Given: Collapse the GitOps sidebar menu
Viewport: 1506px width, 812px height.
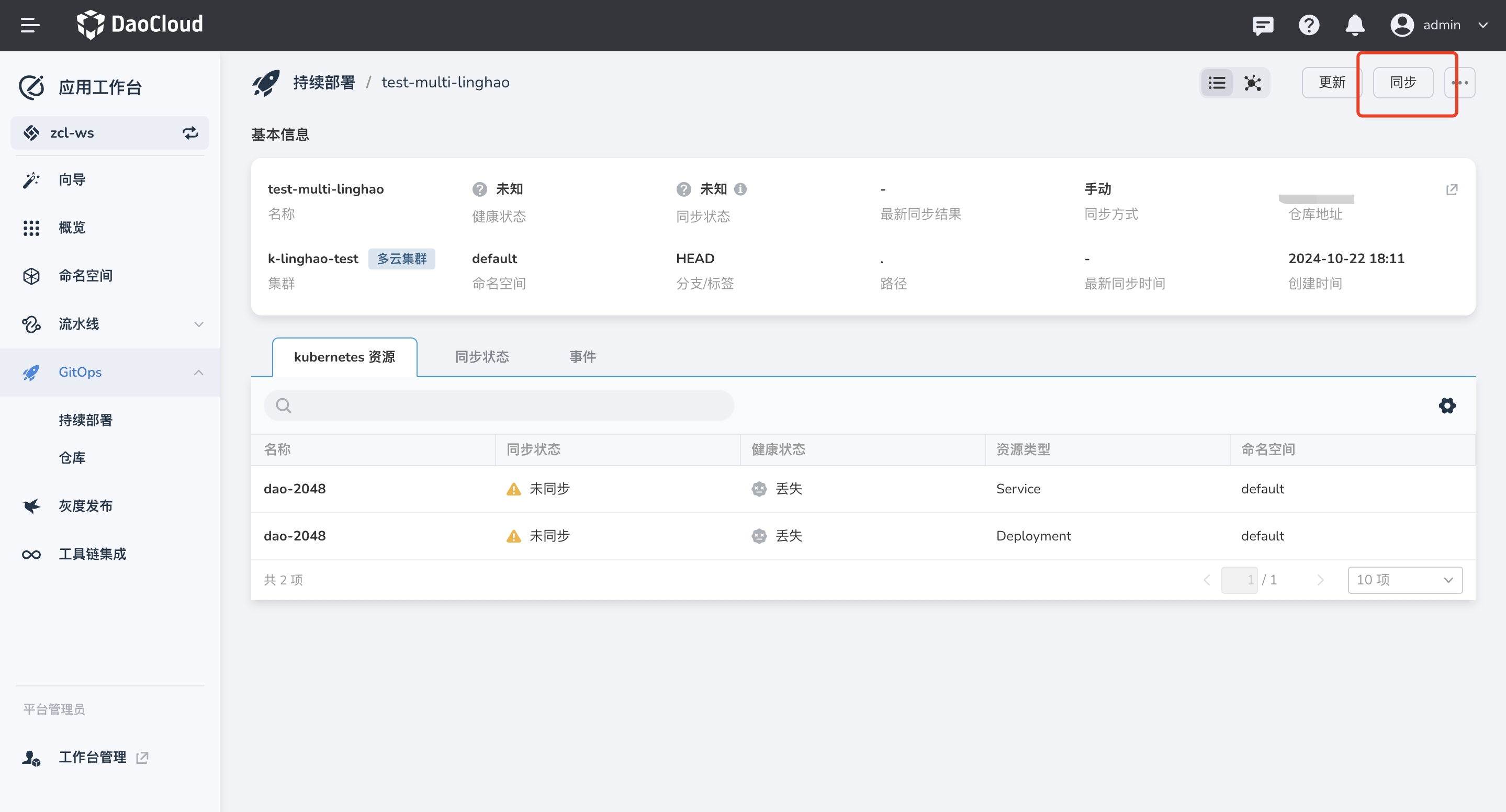Looking at the screenshot, I should point(199,373).
